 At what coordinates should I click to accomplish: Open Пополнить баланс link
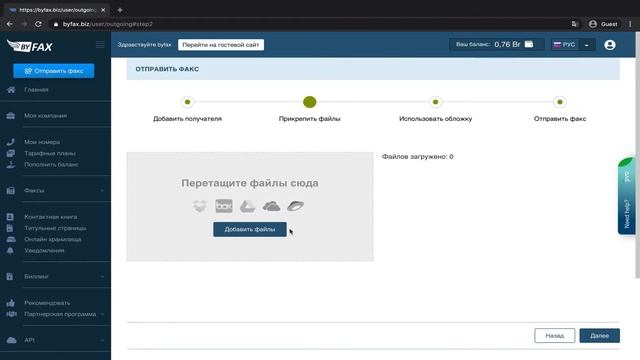[x=51, y=164]
